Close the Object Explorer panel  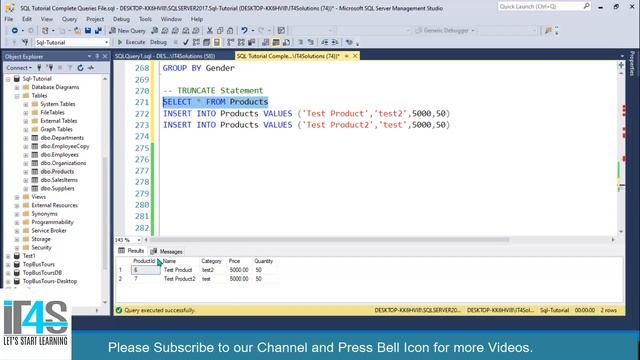click(x=105, y=56)
